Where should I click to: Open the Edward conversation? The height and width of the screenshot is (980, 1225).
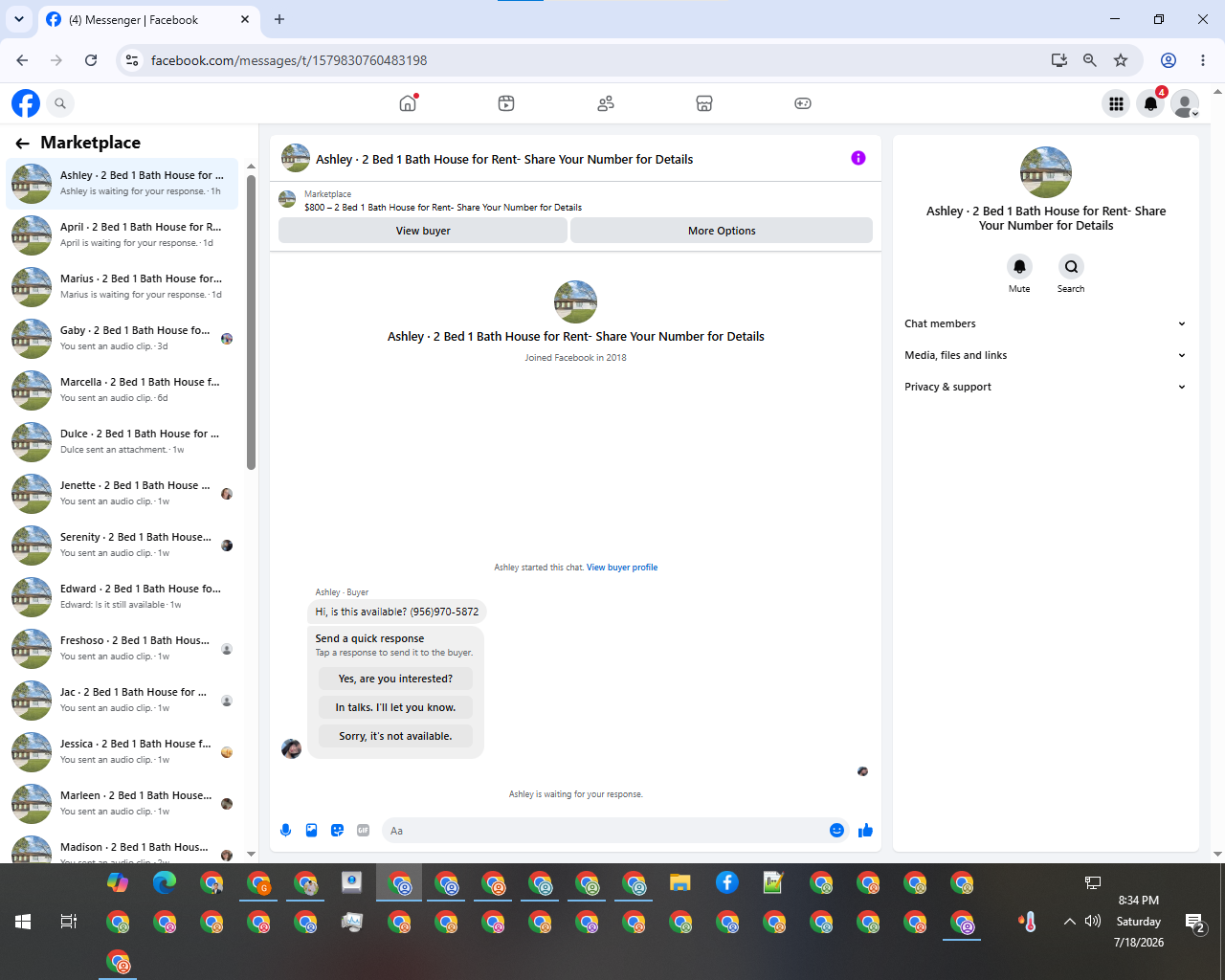click(122, 596)
